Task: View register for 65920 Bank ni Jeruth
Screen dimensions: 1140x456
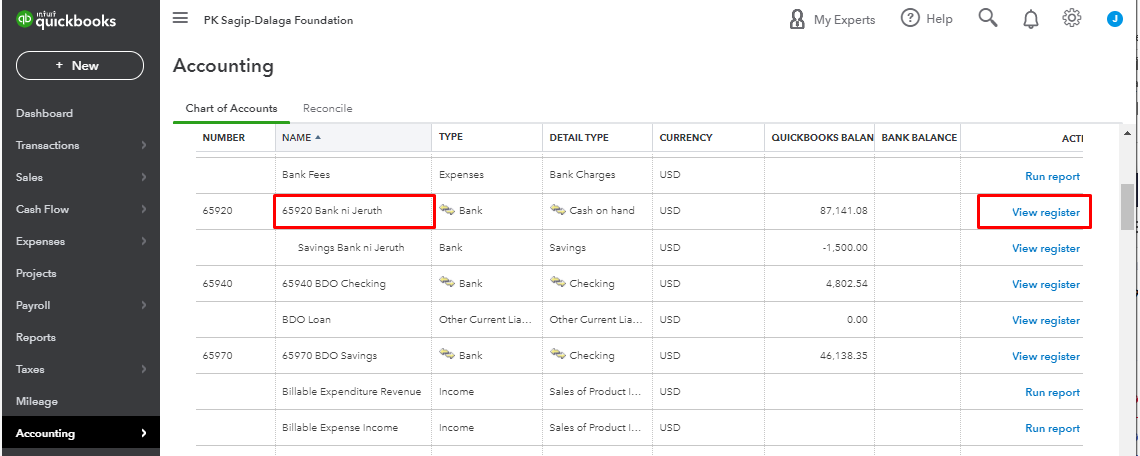Action: pyautogui.click(x=1045, y=212)
